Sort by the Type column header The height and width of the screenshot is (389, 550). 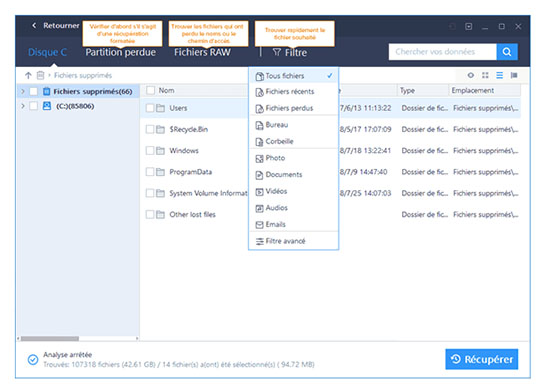click(x=408, y=90)
